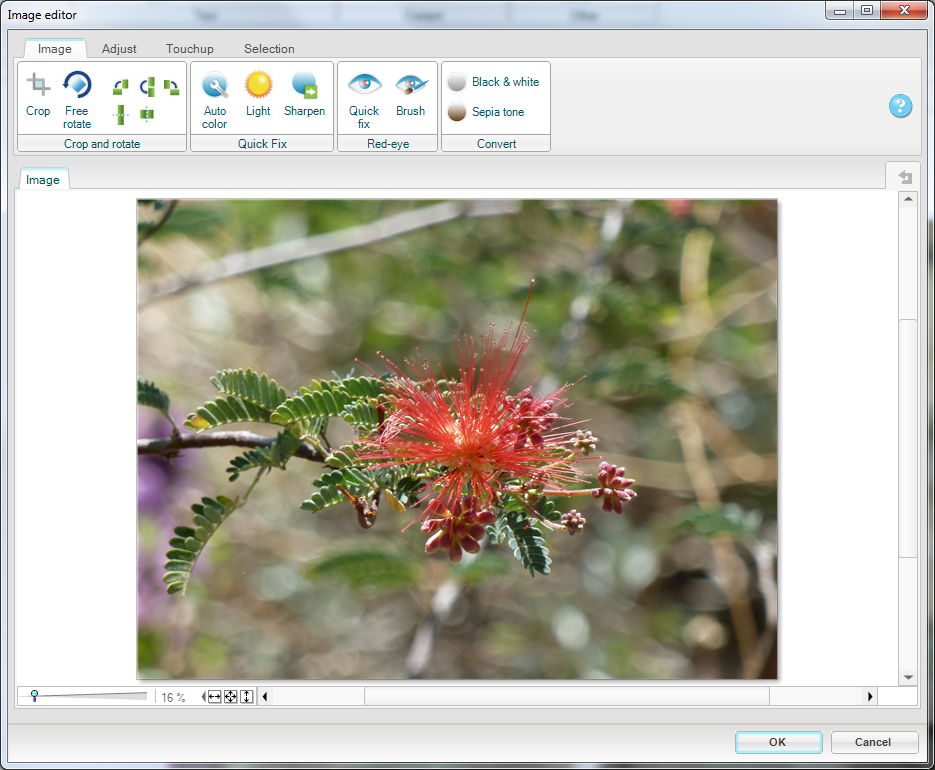Click the vertical scrollbar down arrow
The width and height of the screenshot is (935, 770).
pos(908,677)
